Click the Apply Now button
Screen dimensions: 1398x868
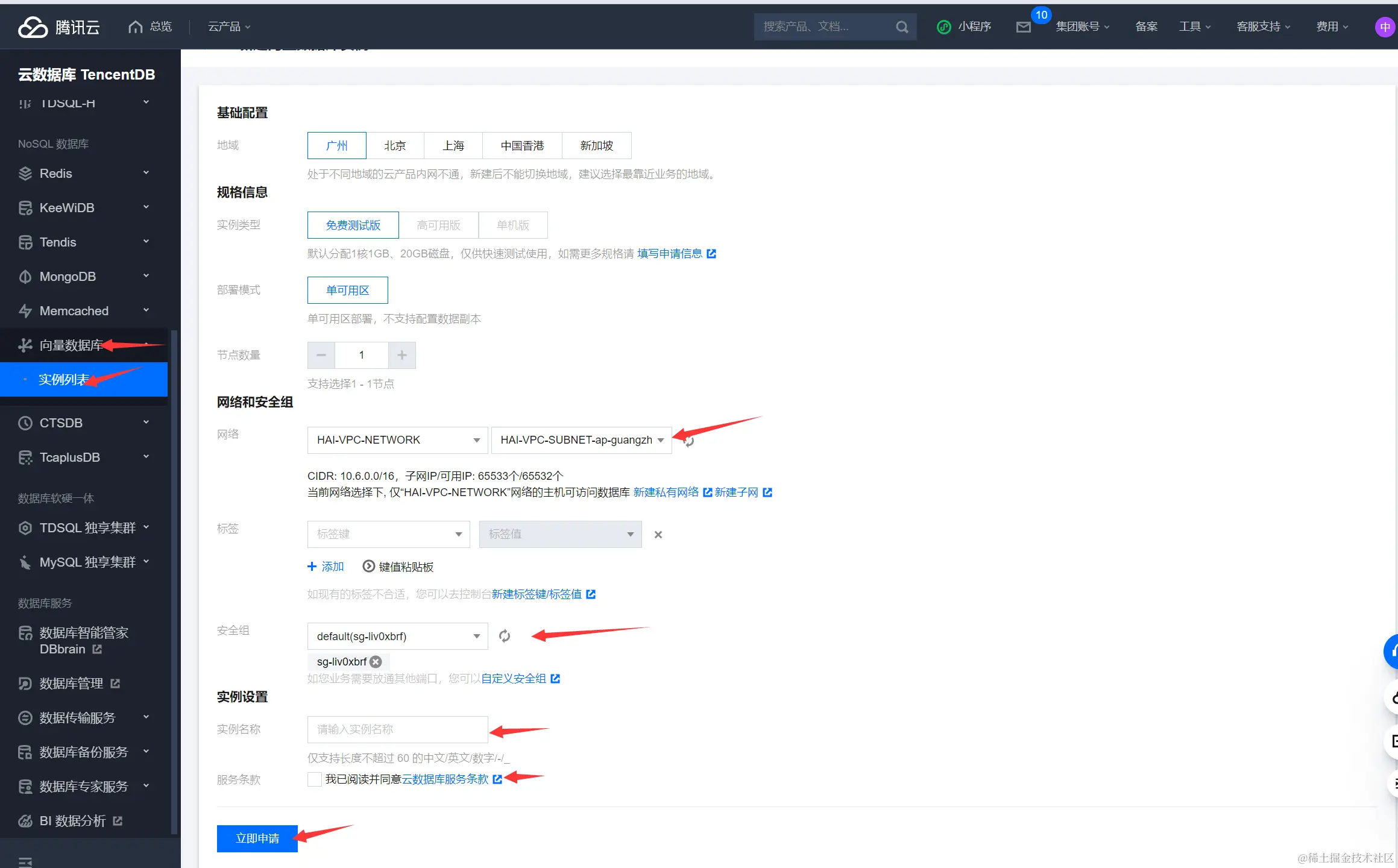click(x=257, y=838)
